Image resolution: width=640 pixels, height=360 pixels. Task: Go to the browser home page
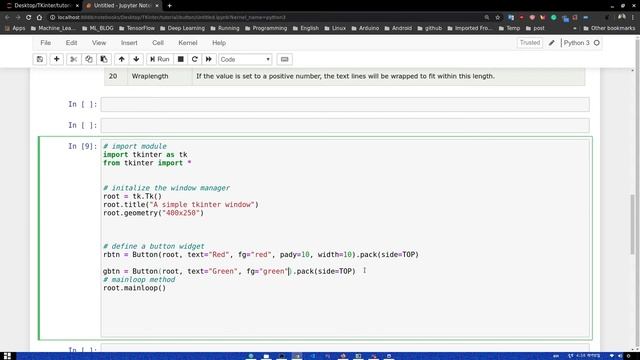tap(39, 18)
